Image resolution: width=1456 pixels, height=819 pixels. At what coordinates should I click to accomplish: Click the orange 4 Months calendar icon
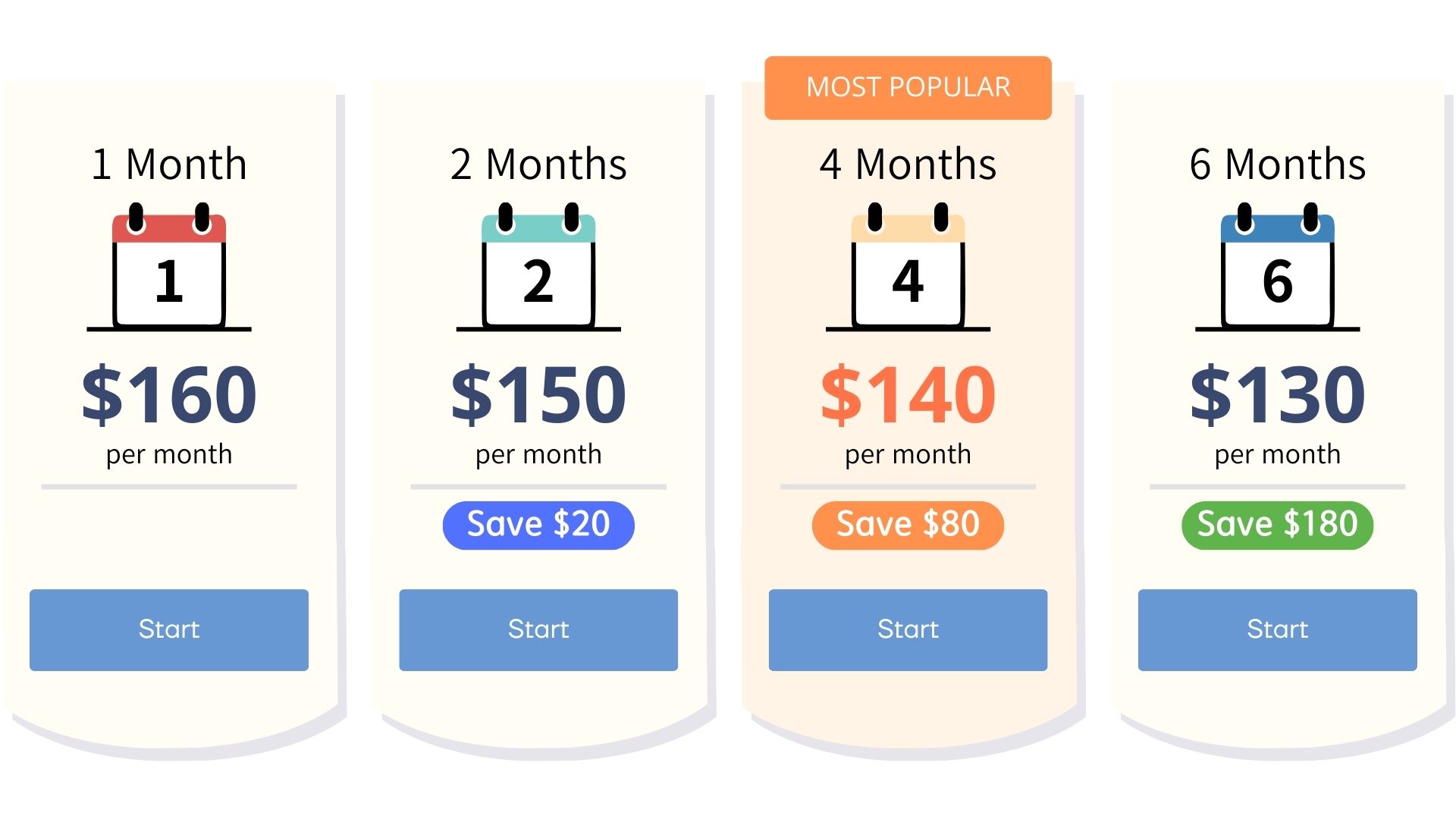(x=908, y=269)
